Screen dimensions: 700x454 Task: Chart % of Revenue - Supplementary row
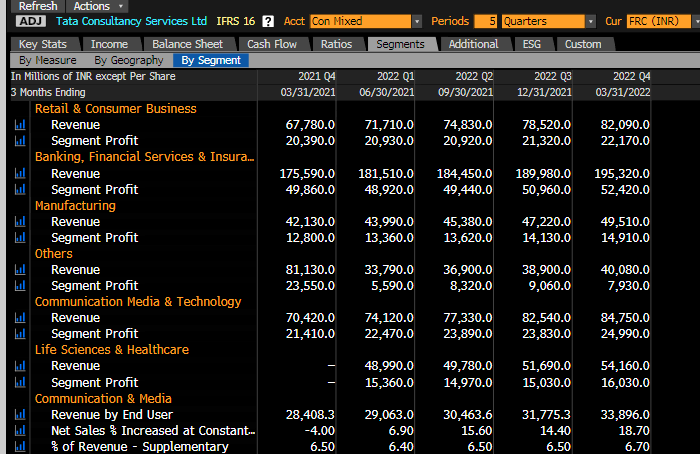[20, 446]
